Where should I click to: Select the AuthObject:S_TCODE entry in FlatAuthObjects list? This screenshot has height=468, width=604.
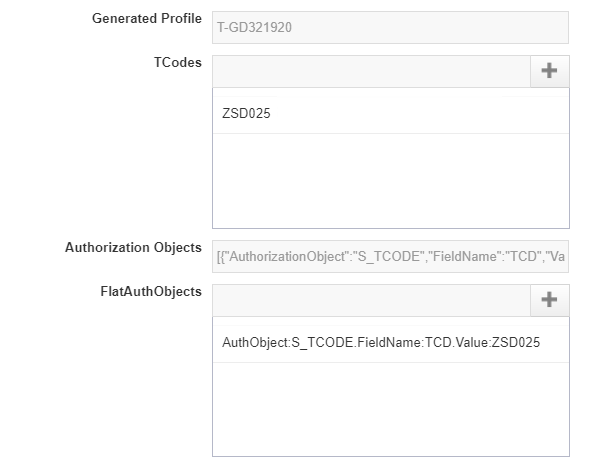coord(390,343)
